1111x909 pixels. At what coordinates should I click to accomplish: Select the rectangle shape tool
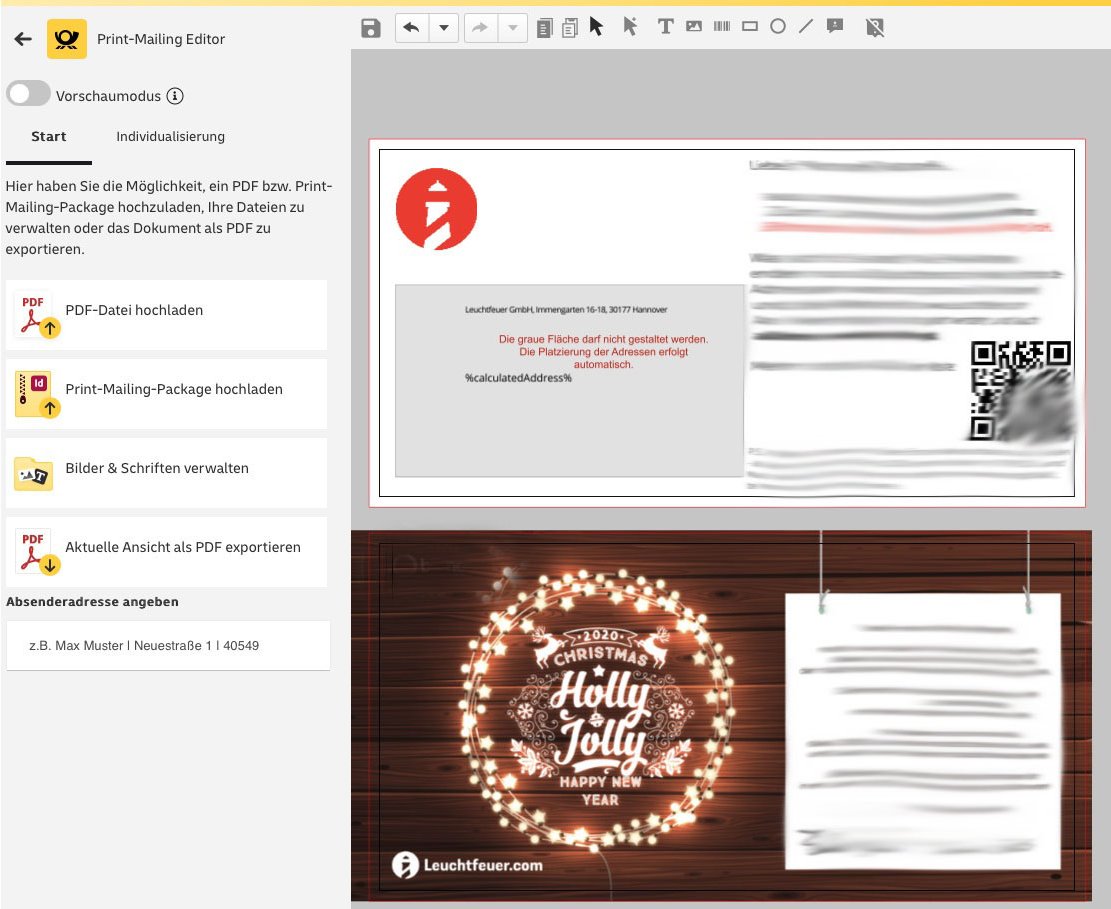(749, 27)
